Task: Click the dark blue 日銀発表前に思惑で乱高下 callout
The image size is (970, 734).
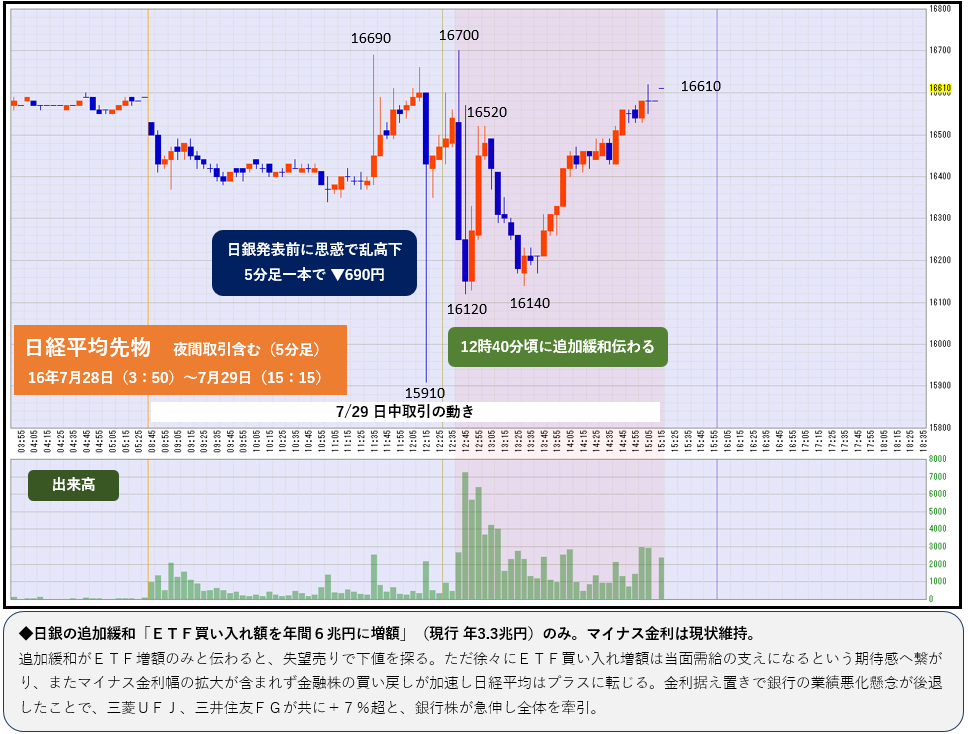Action: [314, 262]
